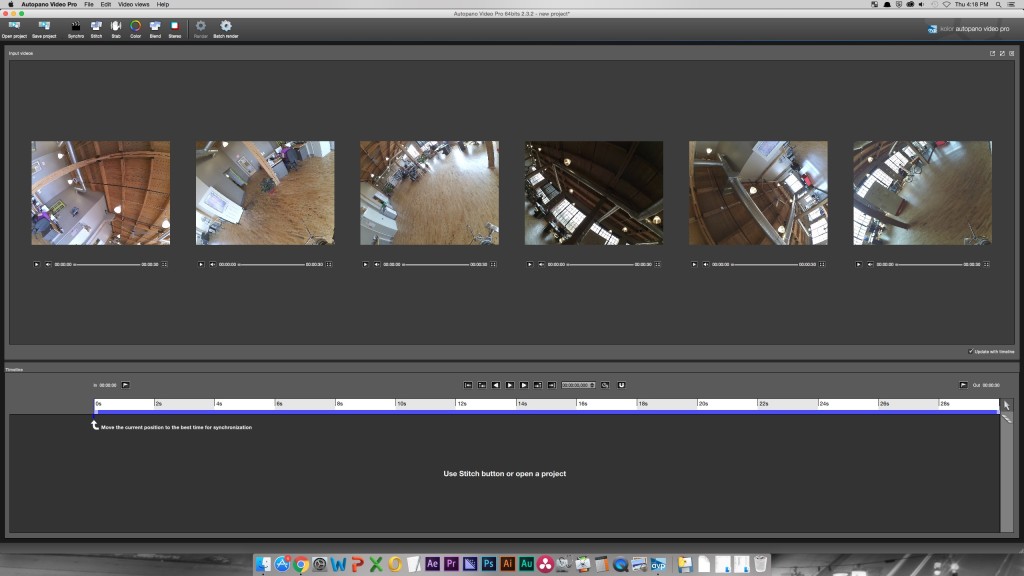Mute the fifth input video
This screenshot has width=1024, height=576.
pyautogui.click(x=706, y=264)
